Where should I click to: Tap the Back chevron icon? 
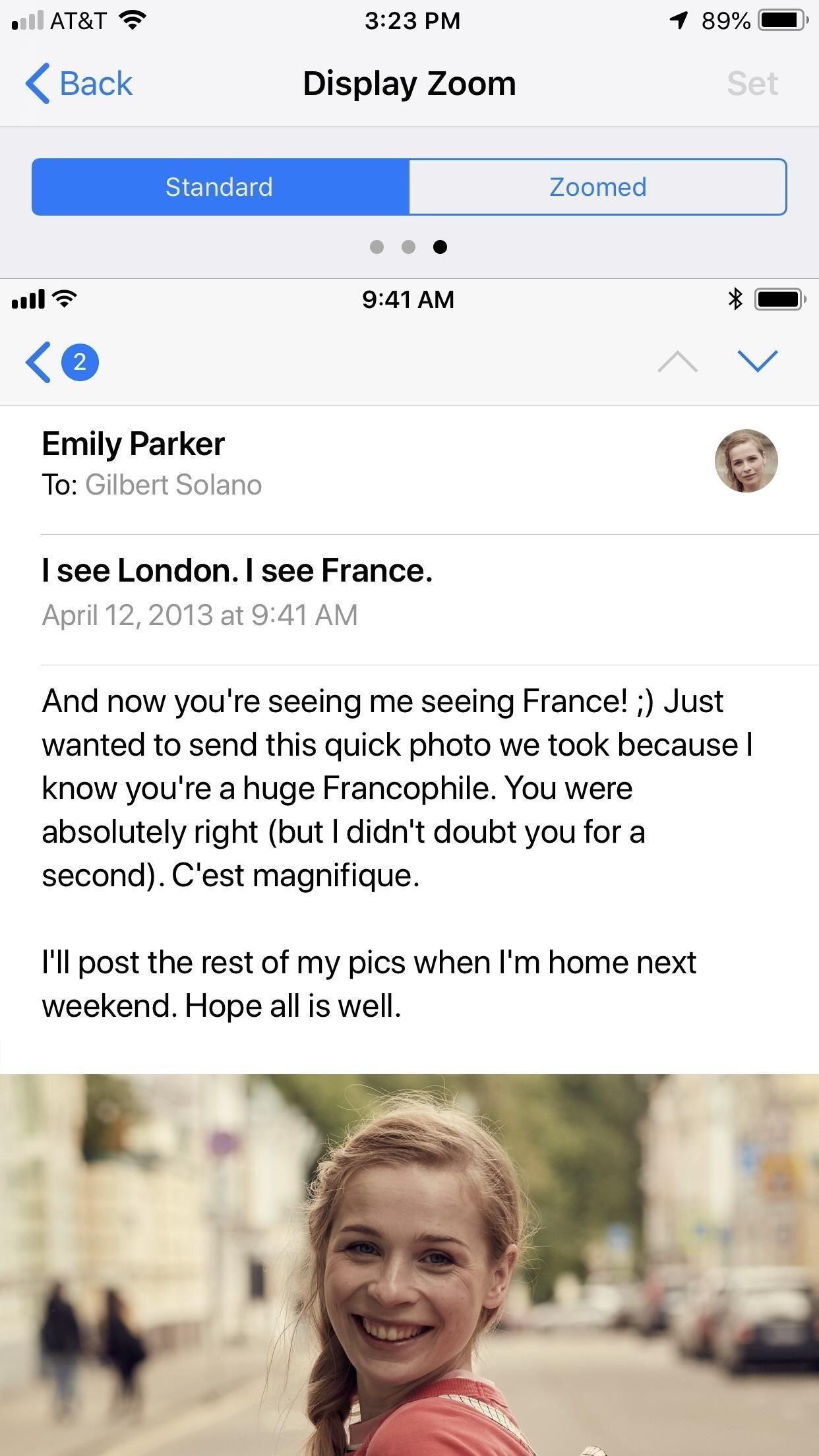(x=38, y=84)
